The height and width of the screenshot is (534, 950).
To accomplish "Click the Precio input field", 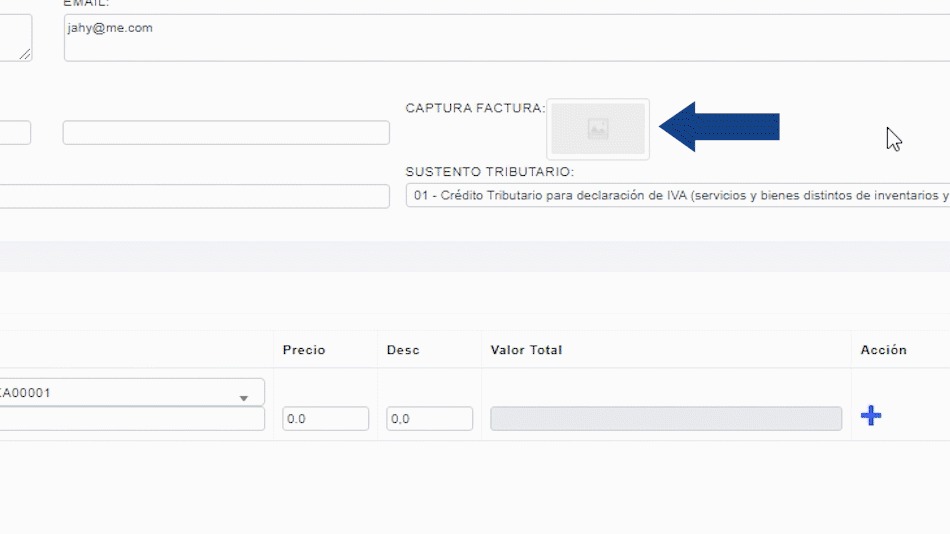I will 325,419.
